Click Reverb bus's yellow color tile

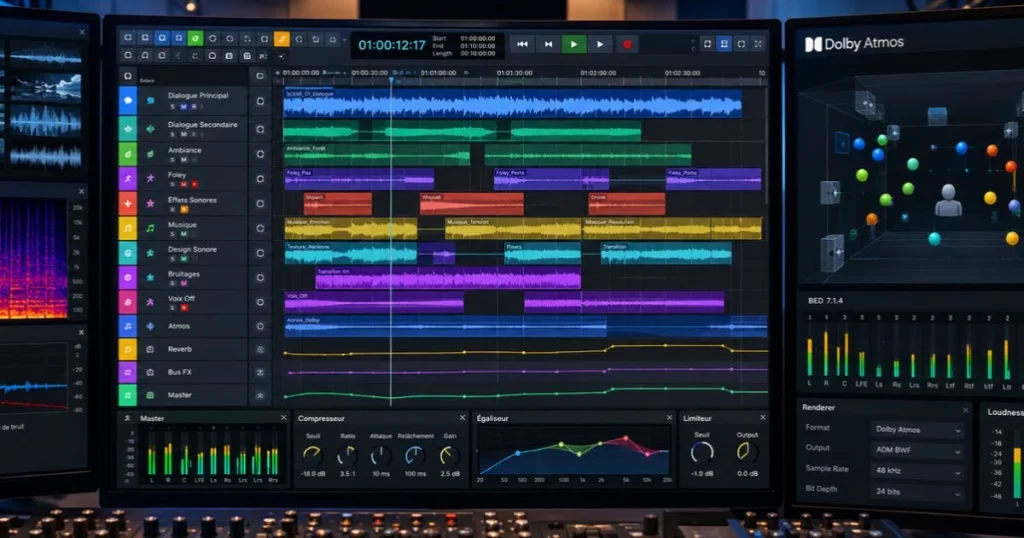tap(128, 349)
